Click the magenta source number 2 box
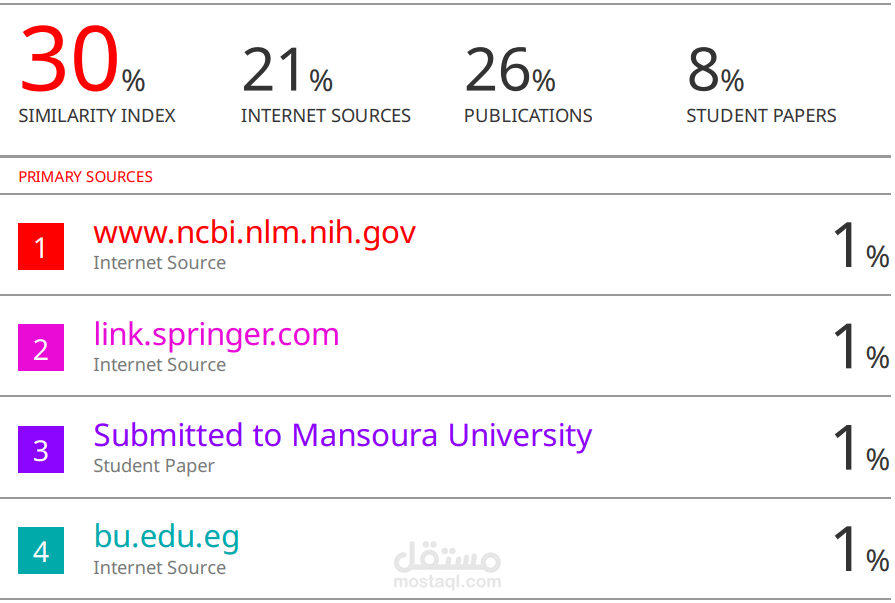The width and height of the screenshot is (895, 603). (41, 348)
